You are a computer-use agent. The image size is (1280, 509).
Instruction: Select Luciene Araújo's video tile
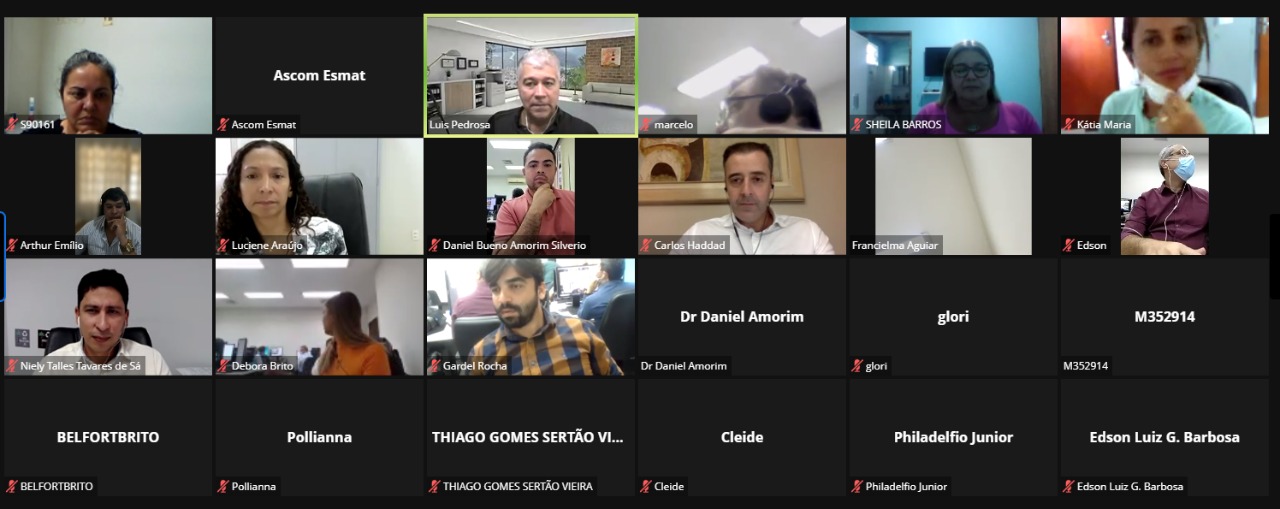click(319, 196)
